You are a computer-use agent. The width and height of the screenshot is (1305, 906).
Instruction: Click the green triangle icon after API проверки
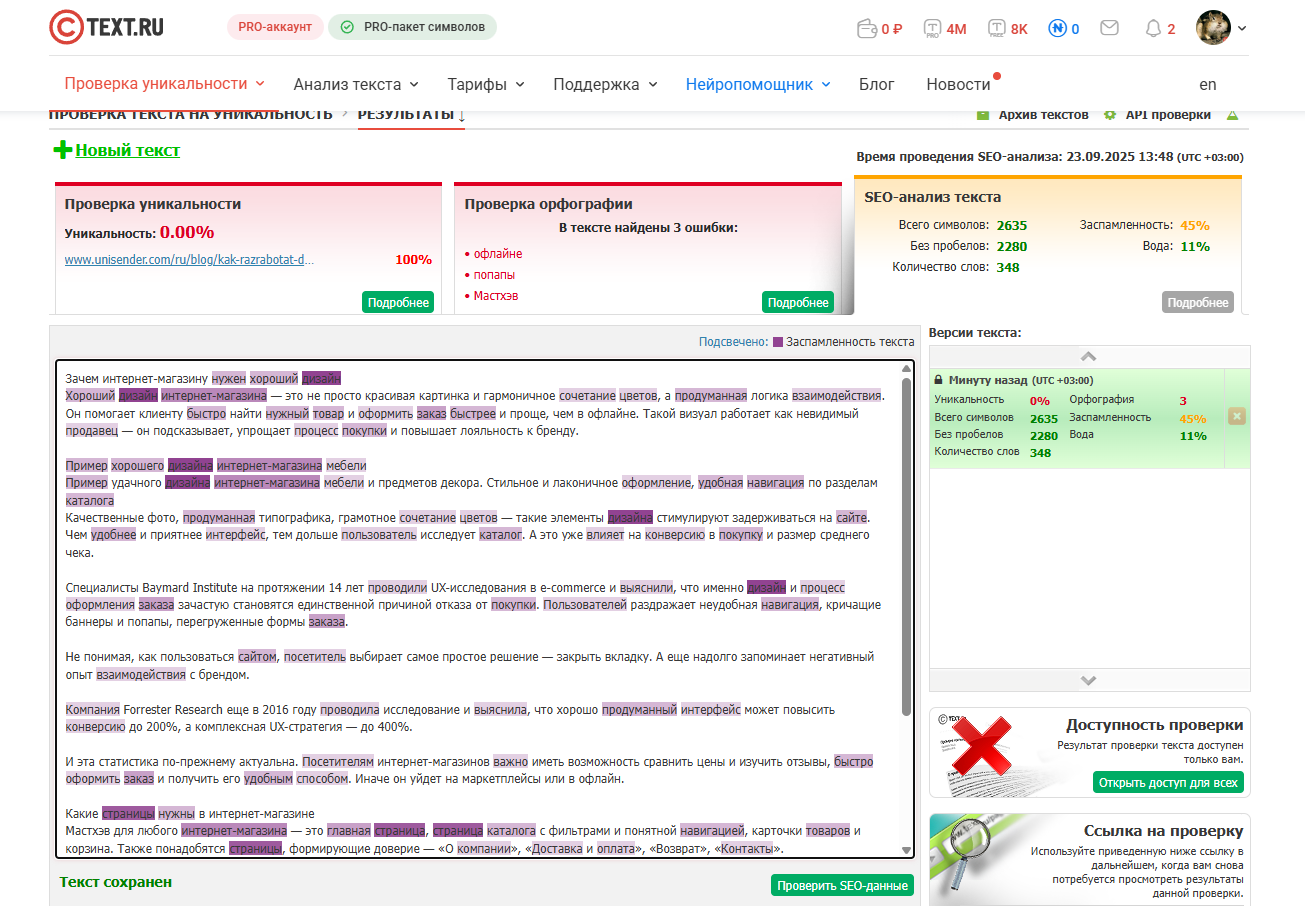(x=1233, y=115)
